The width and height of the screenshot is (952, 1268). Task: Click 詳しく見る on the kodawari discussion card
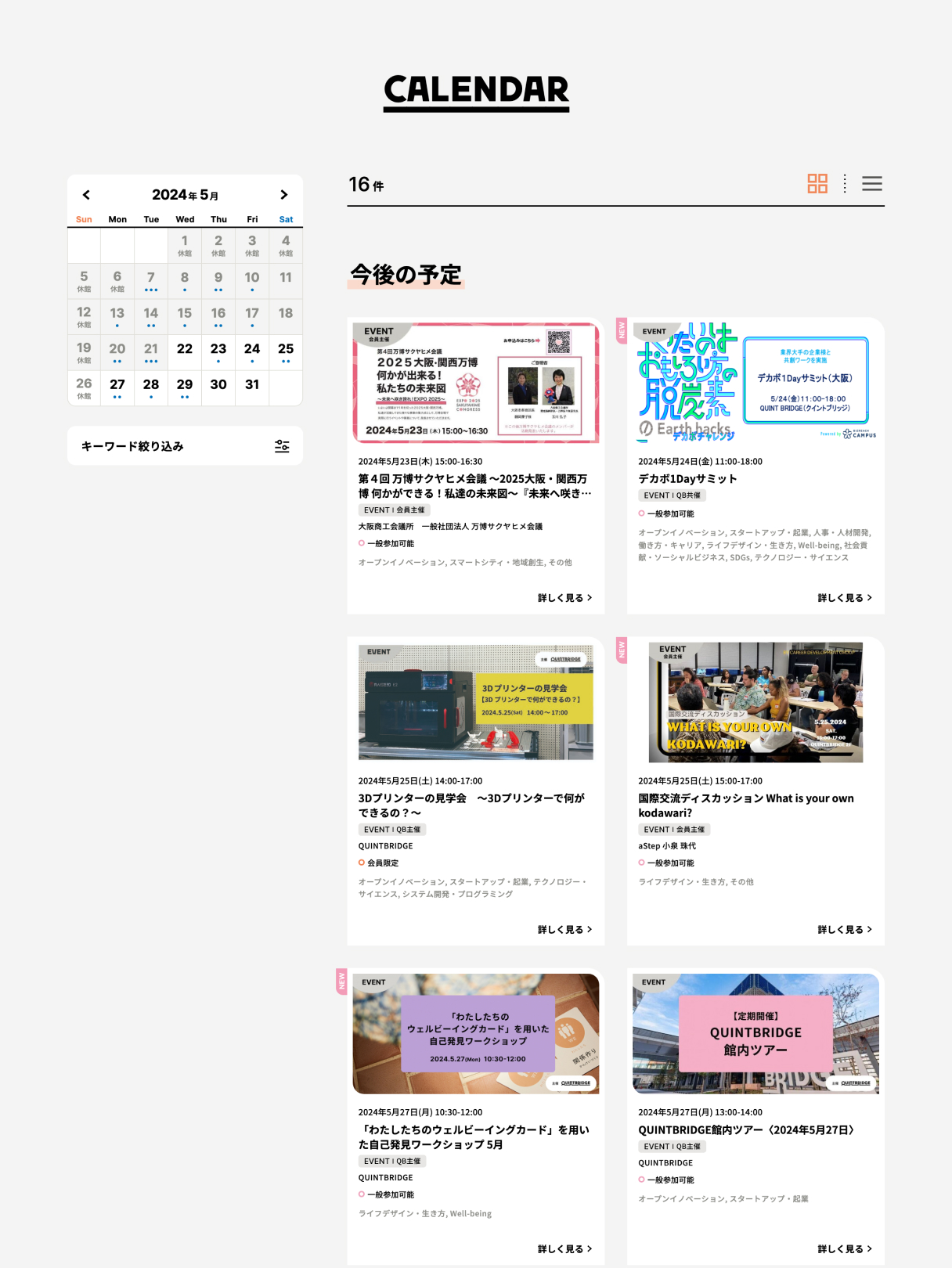point(844,930)
